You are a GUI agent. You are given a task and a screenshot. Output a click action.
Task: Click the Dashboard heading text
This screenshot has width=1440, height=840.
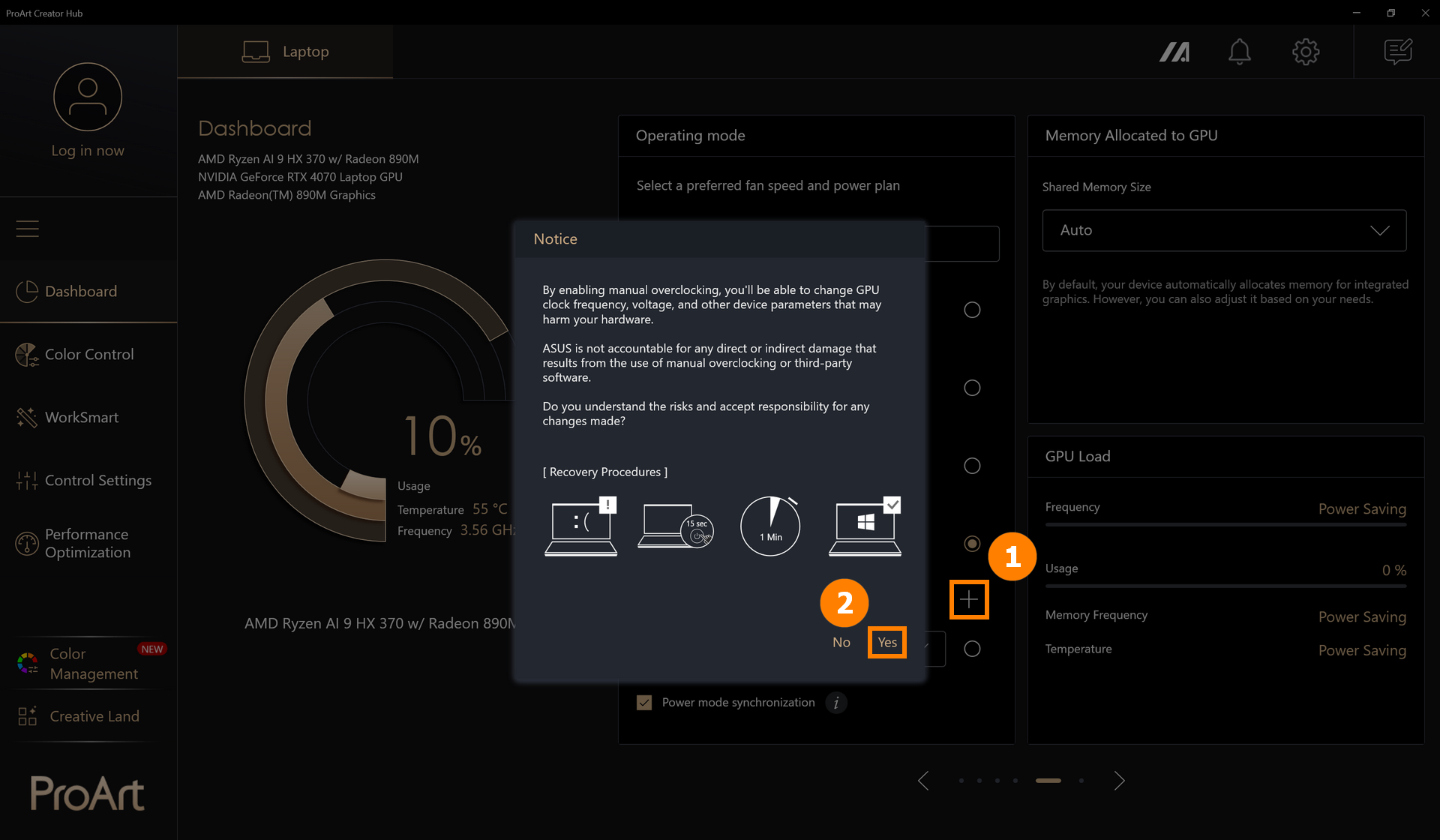pyautogui.click(x=254, y=128)
